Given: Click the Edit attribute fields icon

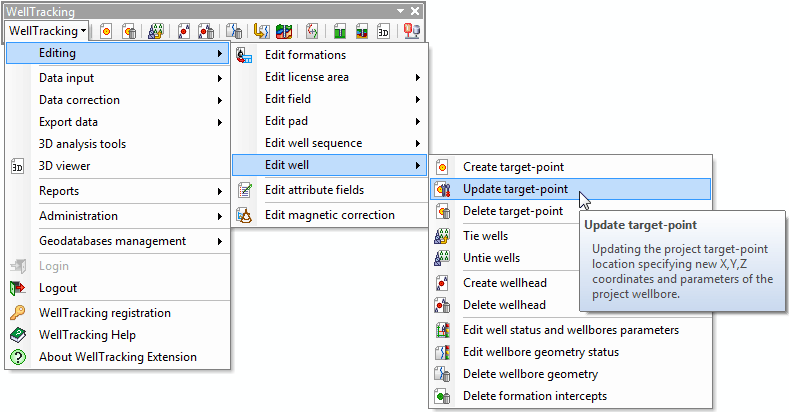Looking at the screenshot, I should [x=244, y=190].
